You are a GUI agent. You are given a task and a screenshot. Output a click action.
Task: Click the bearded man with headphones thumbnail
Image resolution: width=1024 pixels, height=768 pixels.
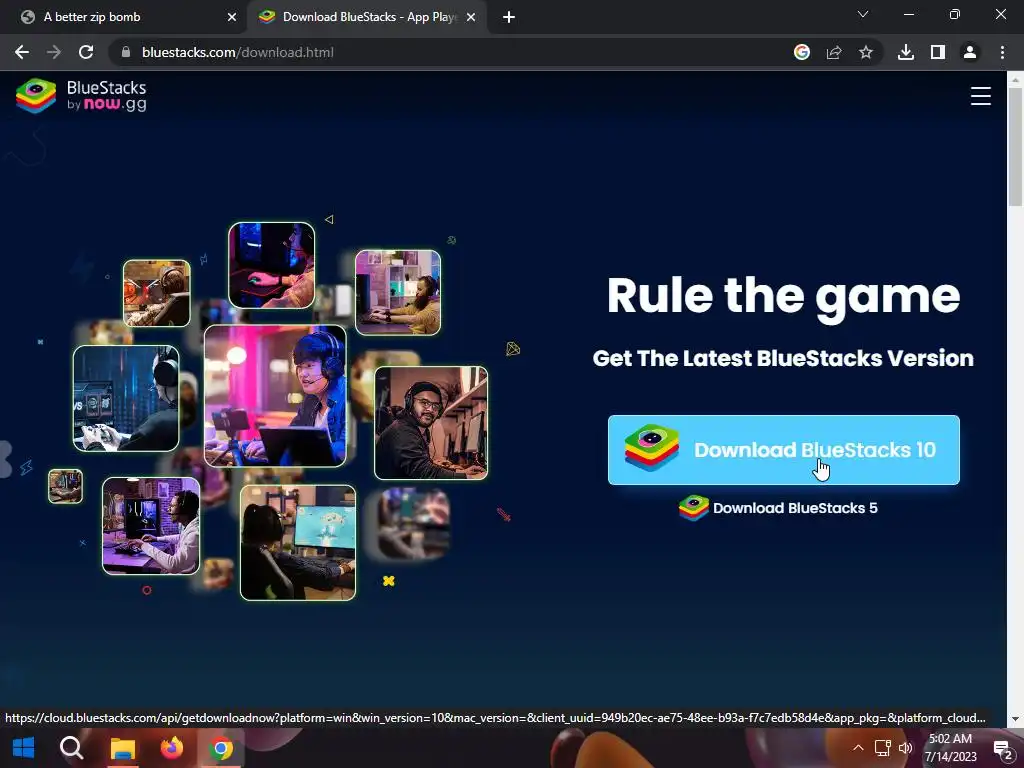pos(430,423)
